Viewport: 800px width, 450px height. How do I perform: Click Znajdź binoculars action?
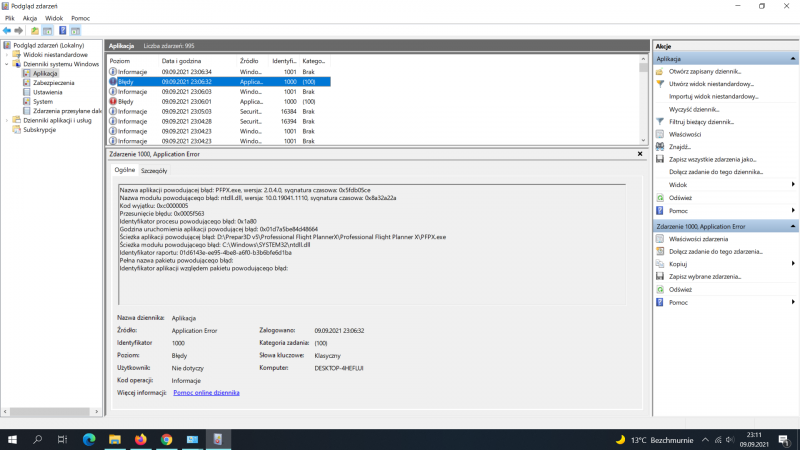pyautogui.click(x=680, y=147)
